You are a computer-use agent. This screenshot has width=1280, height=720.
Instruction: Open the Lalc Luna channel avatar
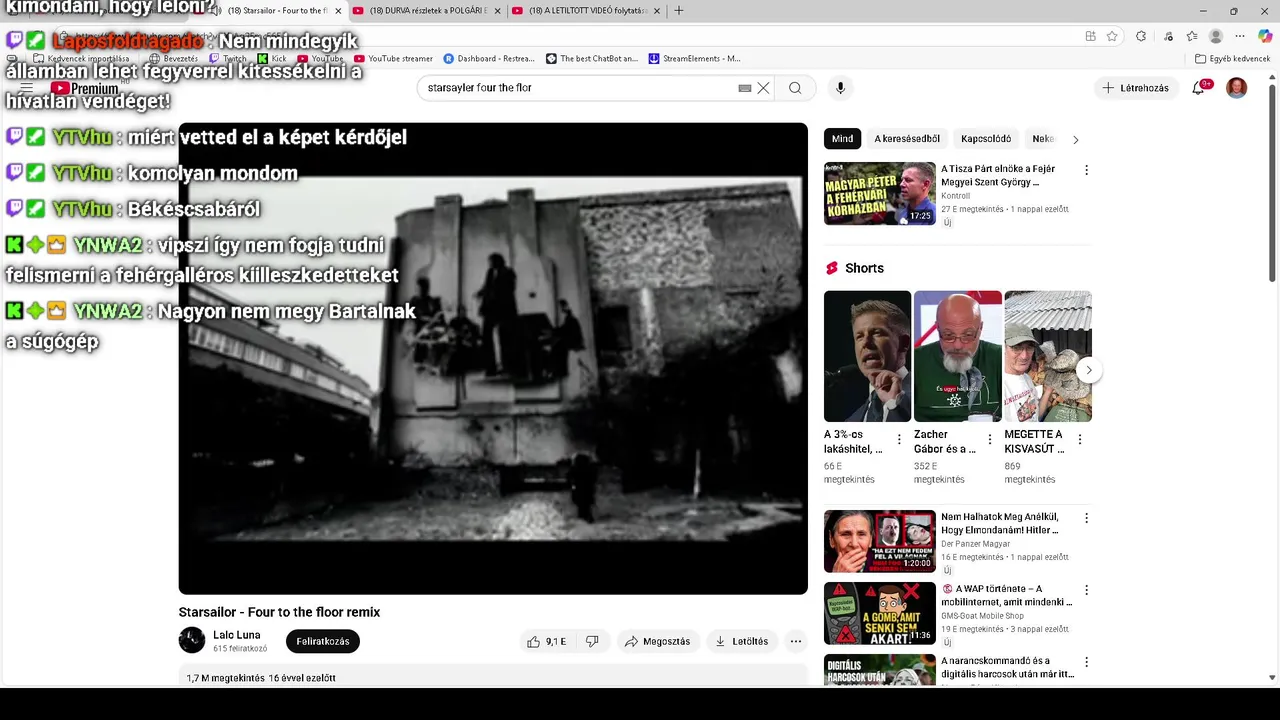192,641
